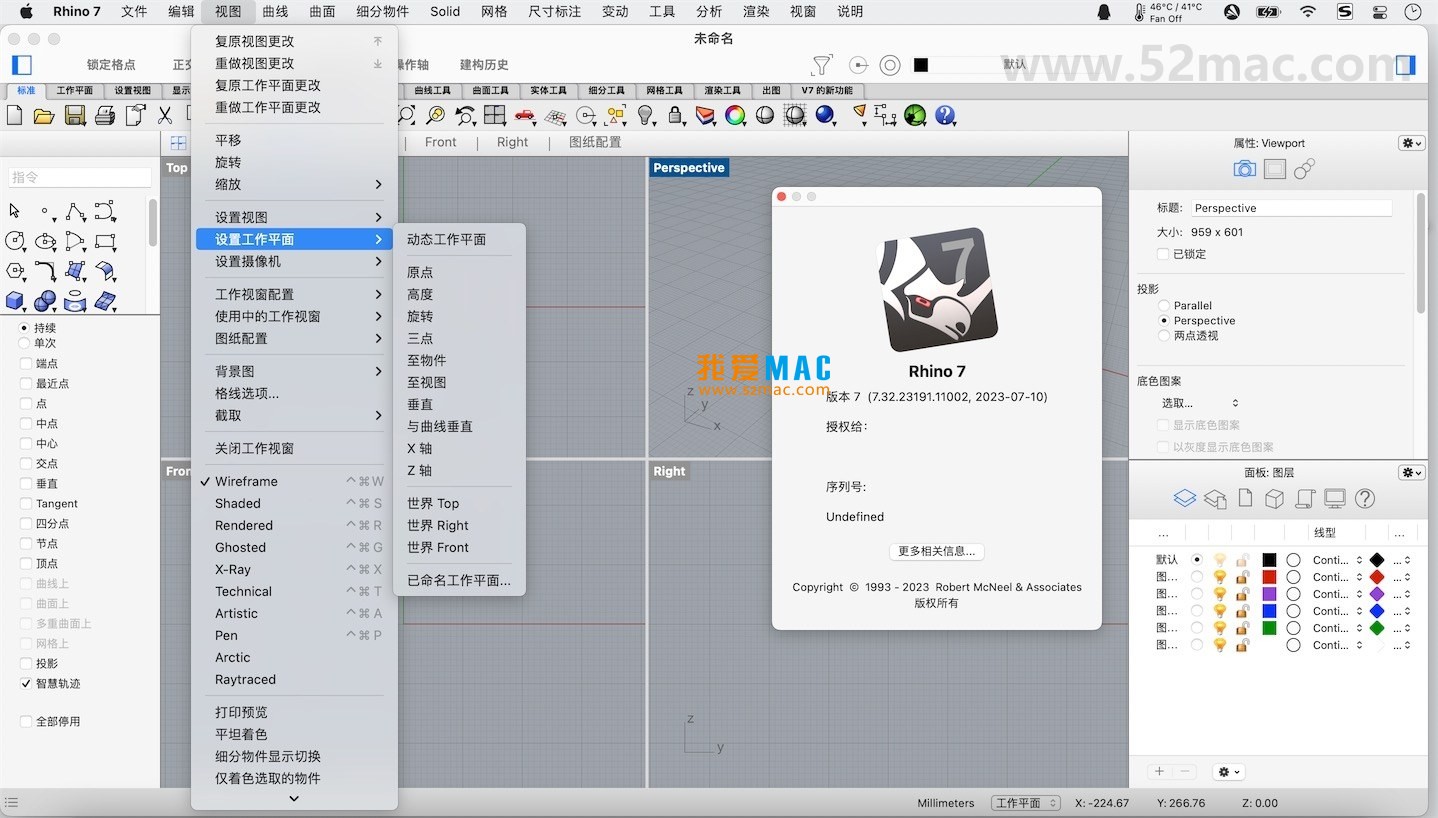Click the 更多相关信息 button in the About dialog
Image resolution: width=1438 pixels, height=818 pixels.
point(936,551)
